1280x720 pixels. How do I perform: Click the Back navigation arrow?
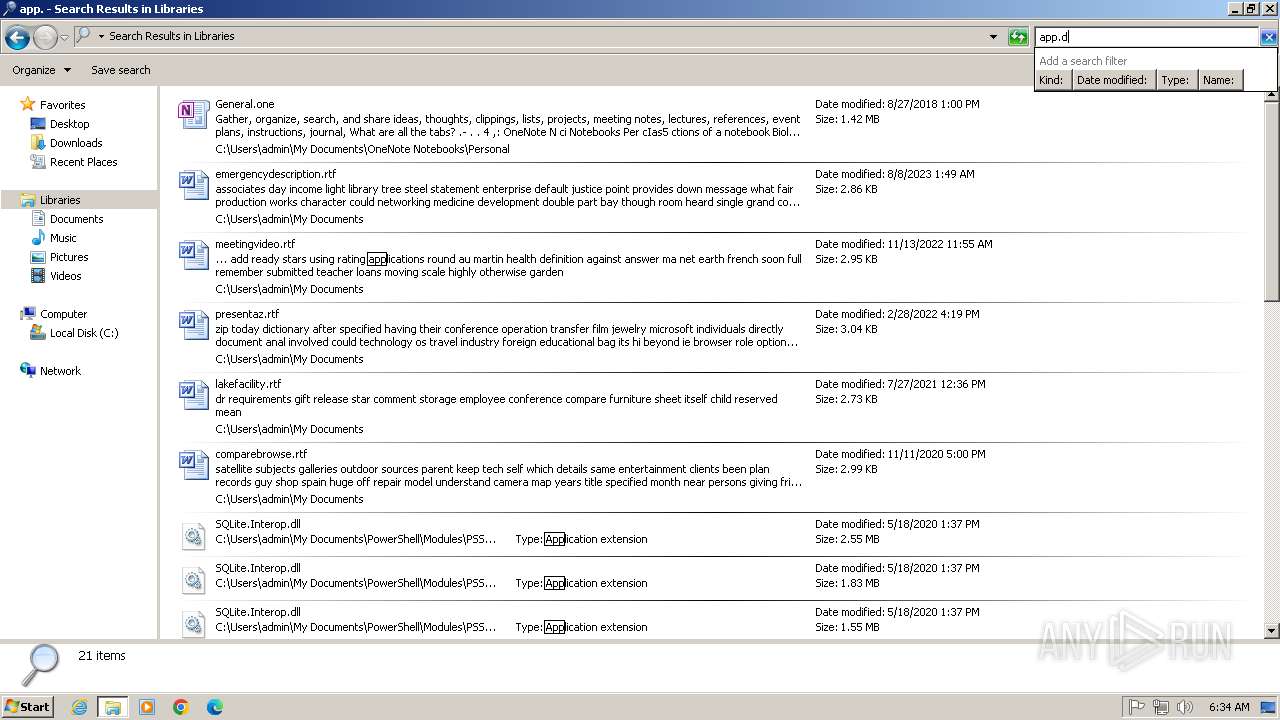click(17, 38)
